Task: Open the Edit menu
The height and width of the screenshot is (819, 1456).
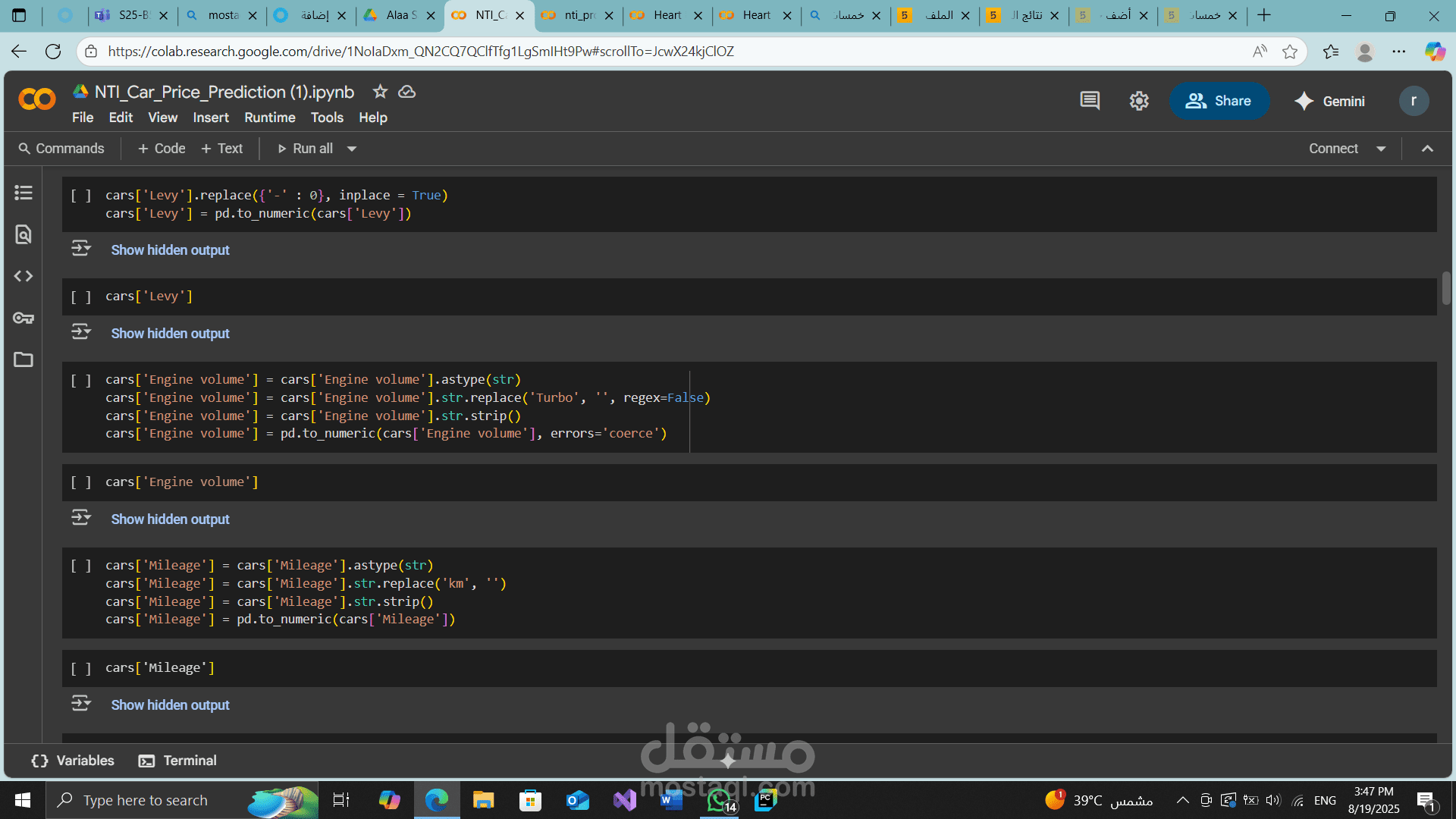Action: click(x=121, y=118)
